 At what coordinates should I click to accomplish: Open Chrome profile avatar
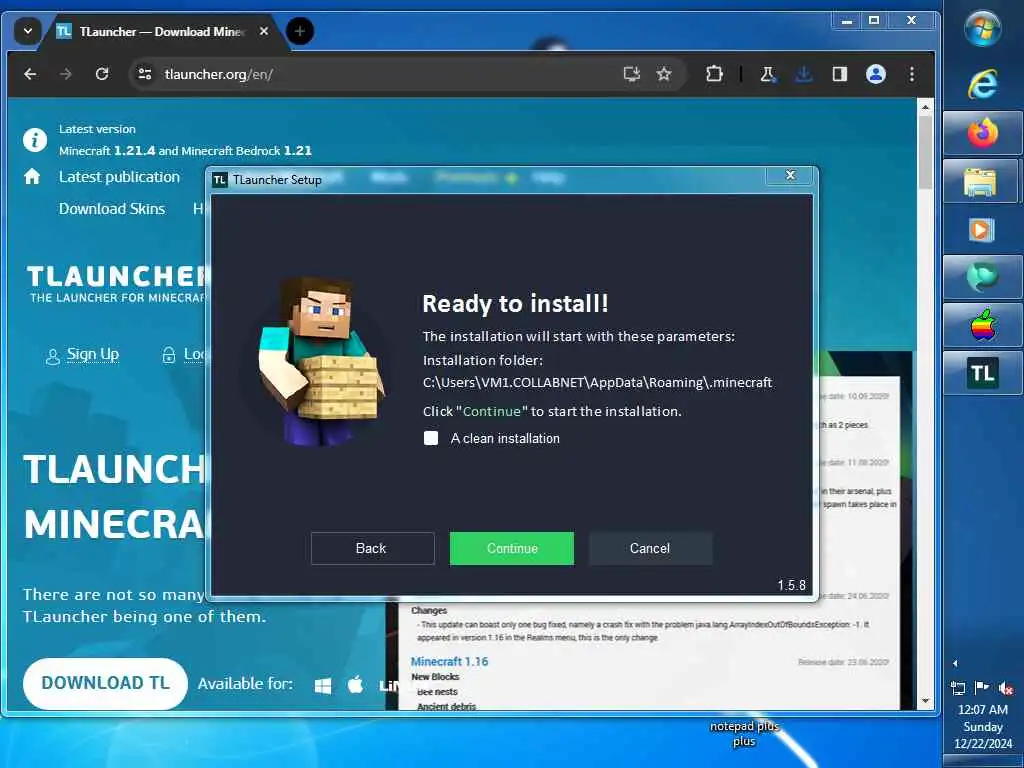[876, 74]
